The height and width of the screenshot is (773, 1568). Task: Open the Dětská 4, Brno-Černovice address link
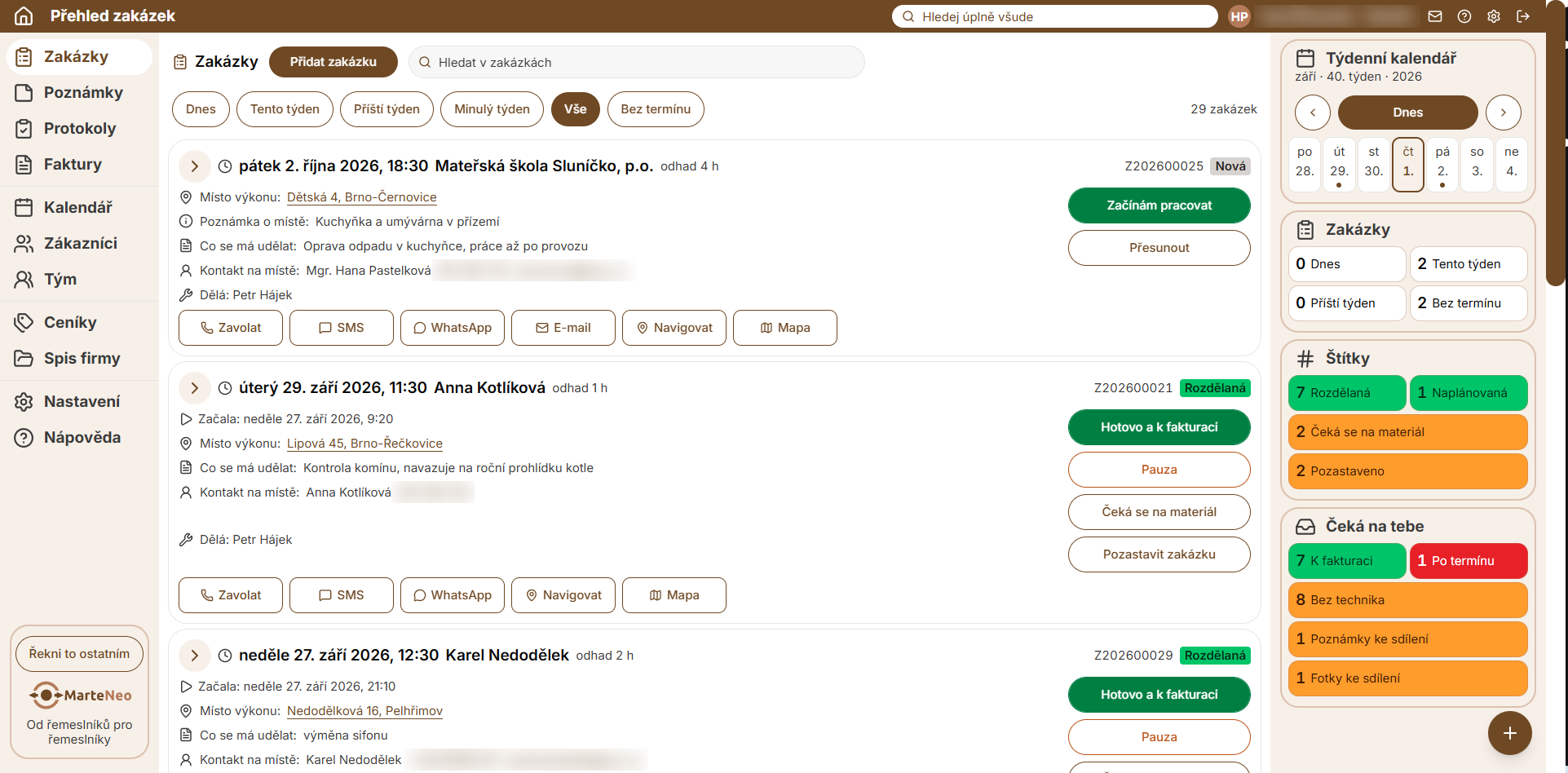pos(361,197)
